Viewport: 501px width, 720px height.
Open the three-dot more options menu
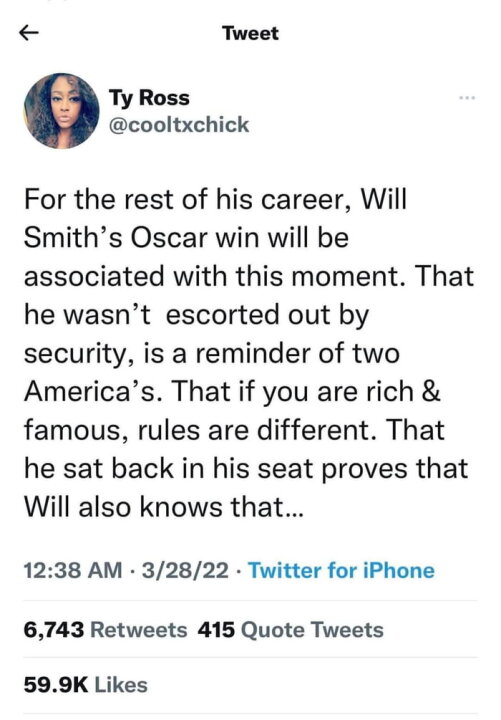(467, 97)
